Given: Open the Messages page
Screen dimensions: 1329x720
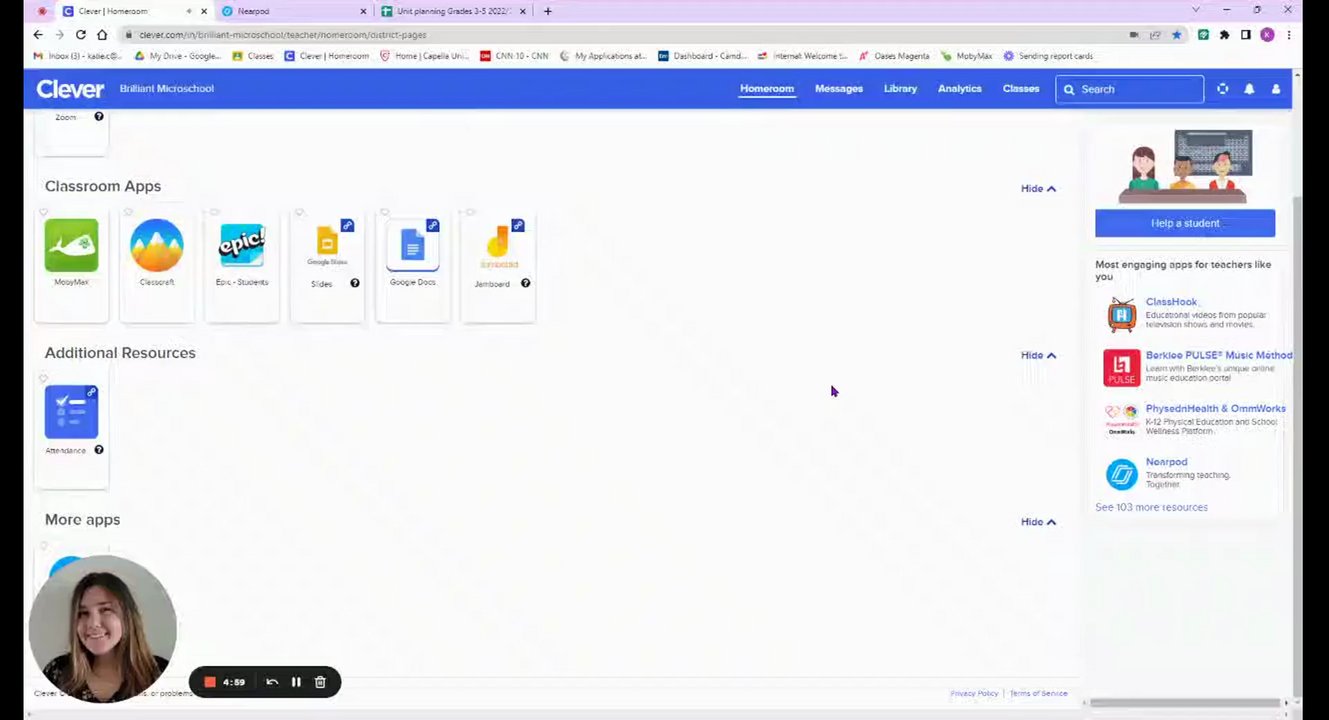Looking at the screenshot, I should (x=839, y=89).
